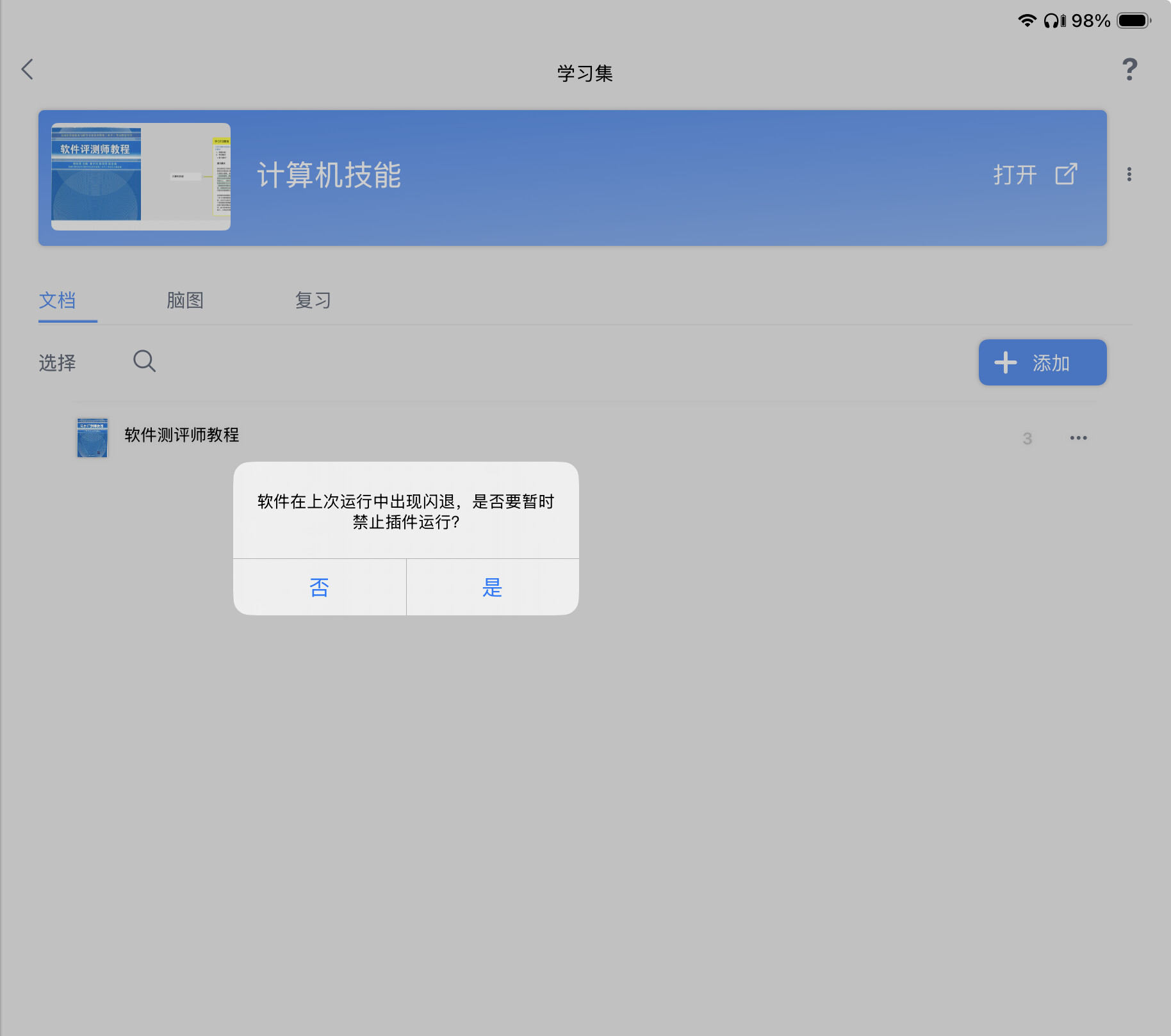Tap the back chevron arrow
Screen dimensions: 1171x1036
pyautogui.click(x=28, y=69)
